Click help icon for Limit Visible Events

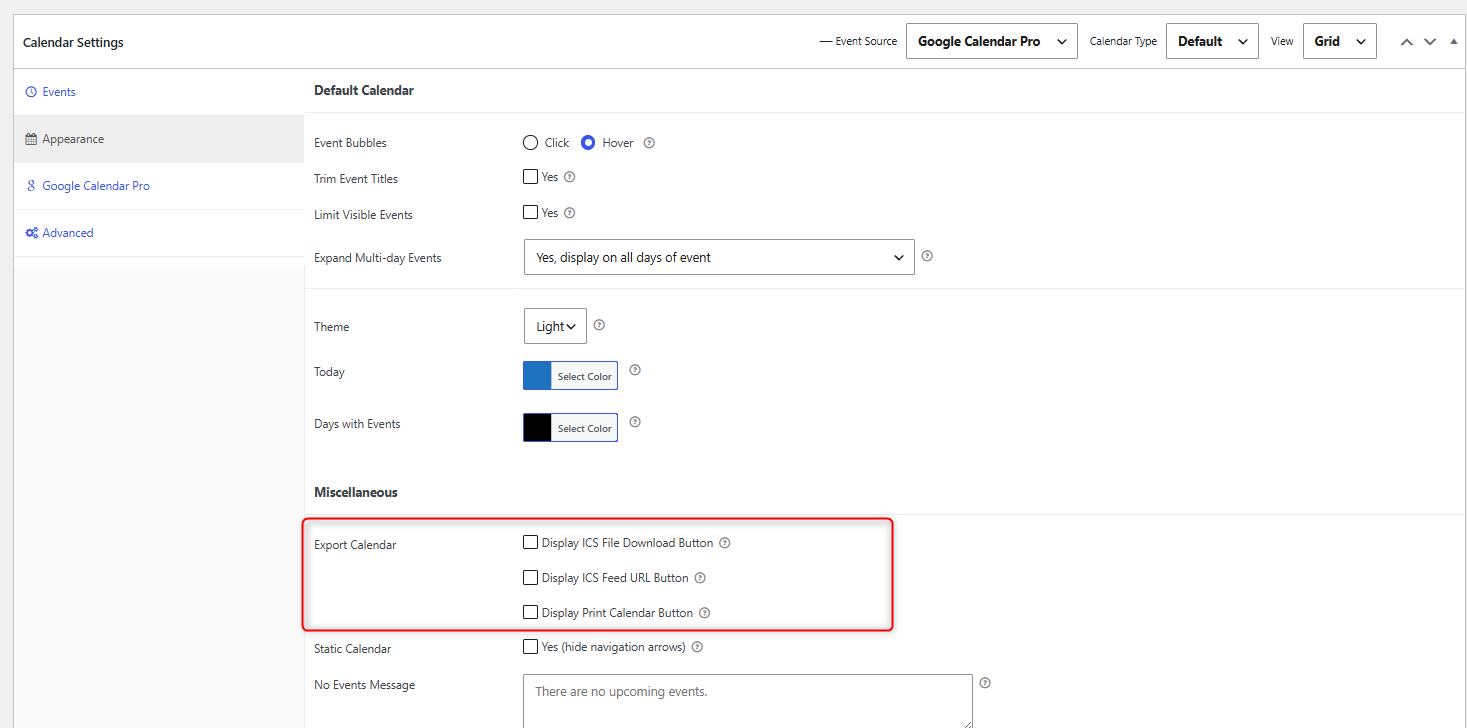tap(570, 213)
